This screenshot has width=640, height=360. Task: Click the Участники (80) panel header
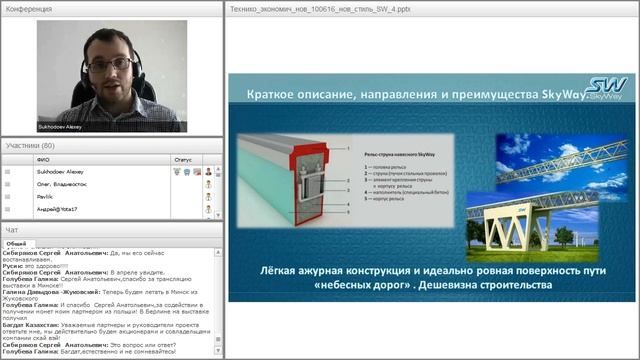(112, 146)
